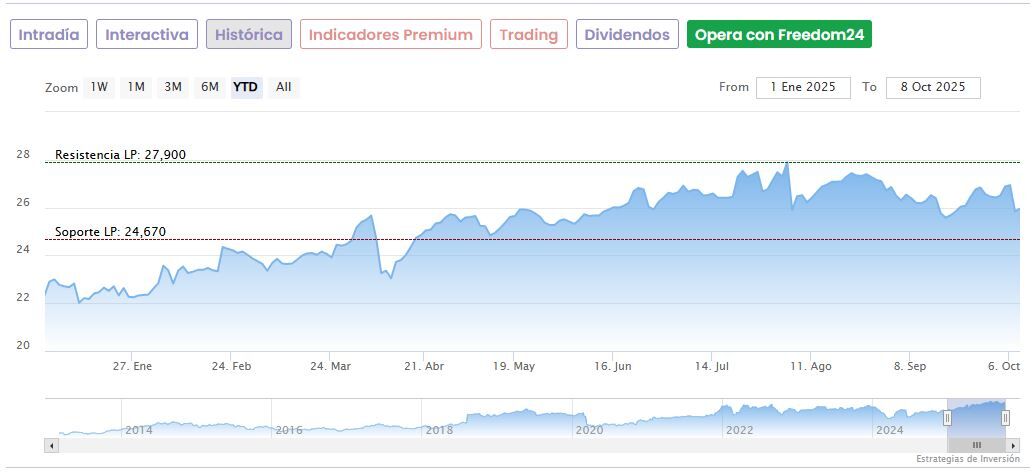Select the 1W zoom range
This screenshot has width=1036, height=476.
99,87
